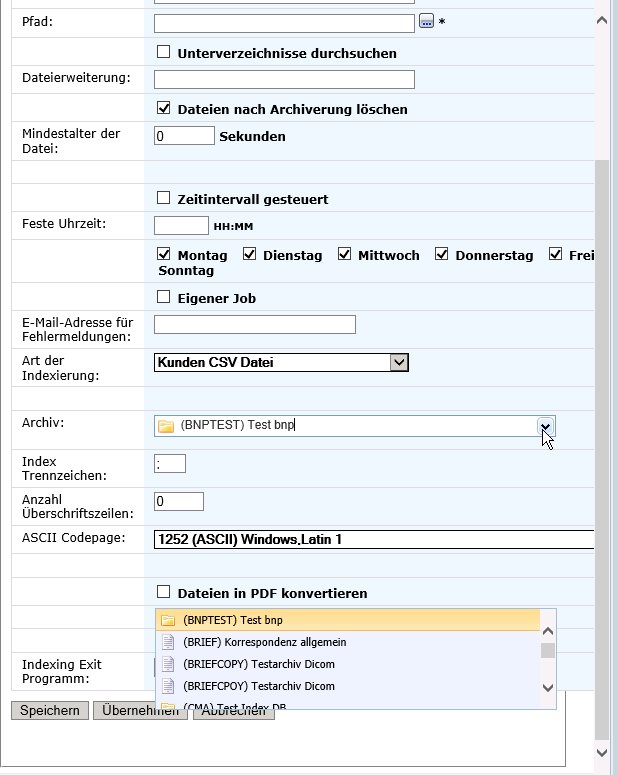
Task: Open ASCII Codepage dropdown
Action: (374, 539)
